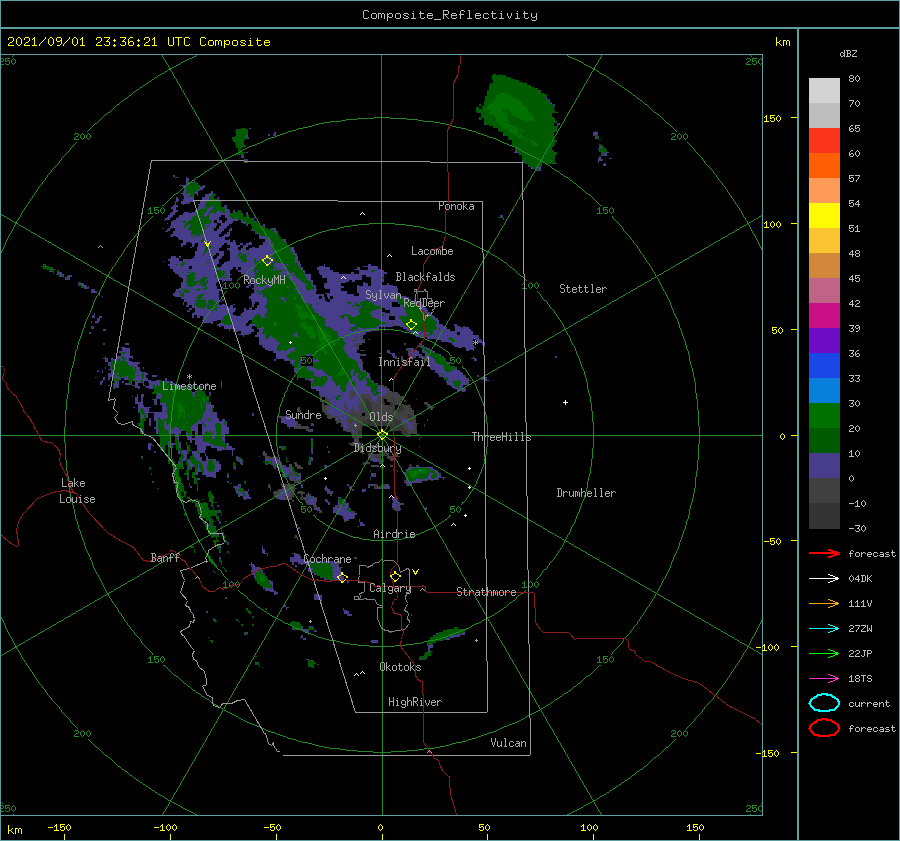This screenshot has width=900, height=841.
Task: Click the yellow diamond marker below Cochrane
Action: (x=342, y=577)
